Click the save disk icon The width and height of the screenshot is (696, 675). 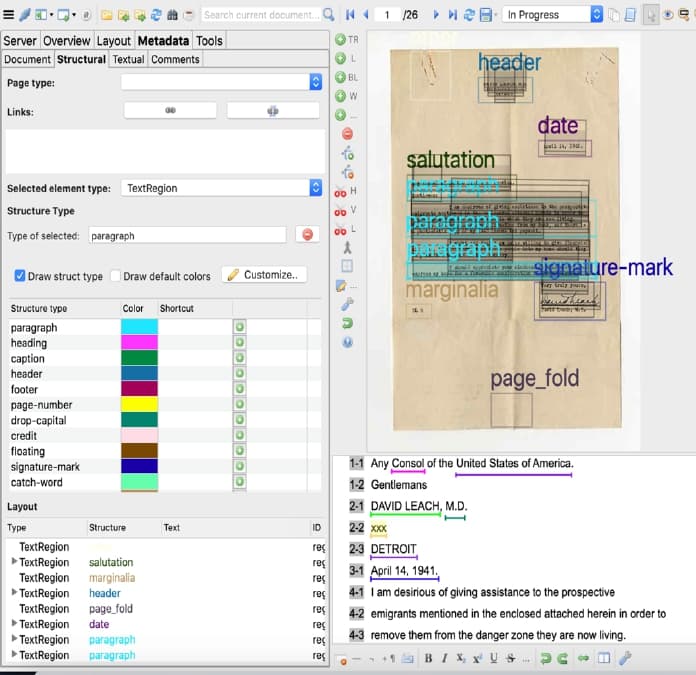pyautogui.click(x=486, y=15)
